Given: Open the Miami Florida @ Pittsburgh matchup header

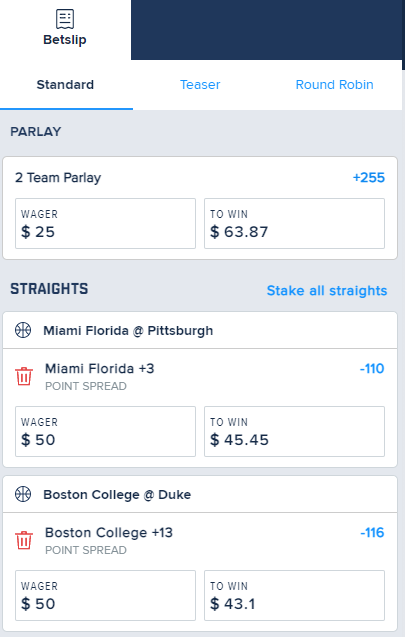Looking at the screenshot, I should click(200, 330).
